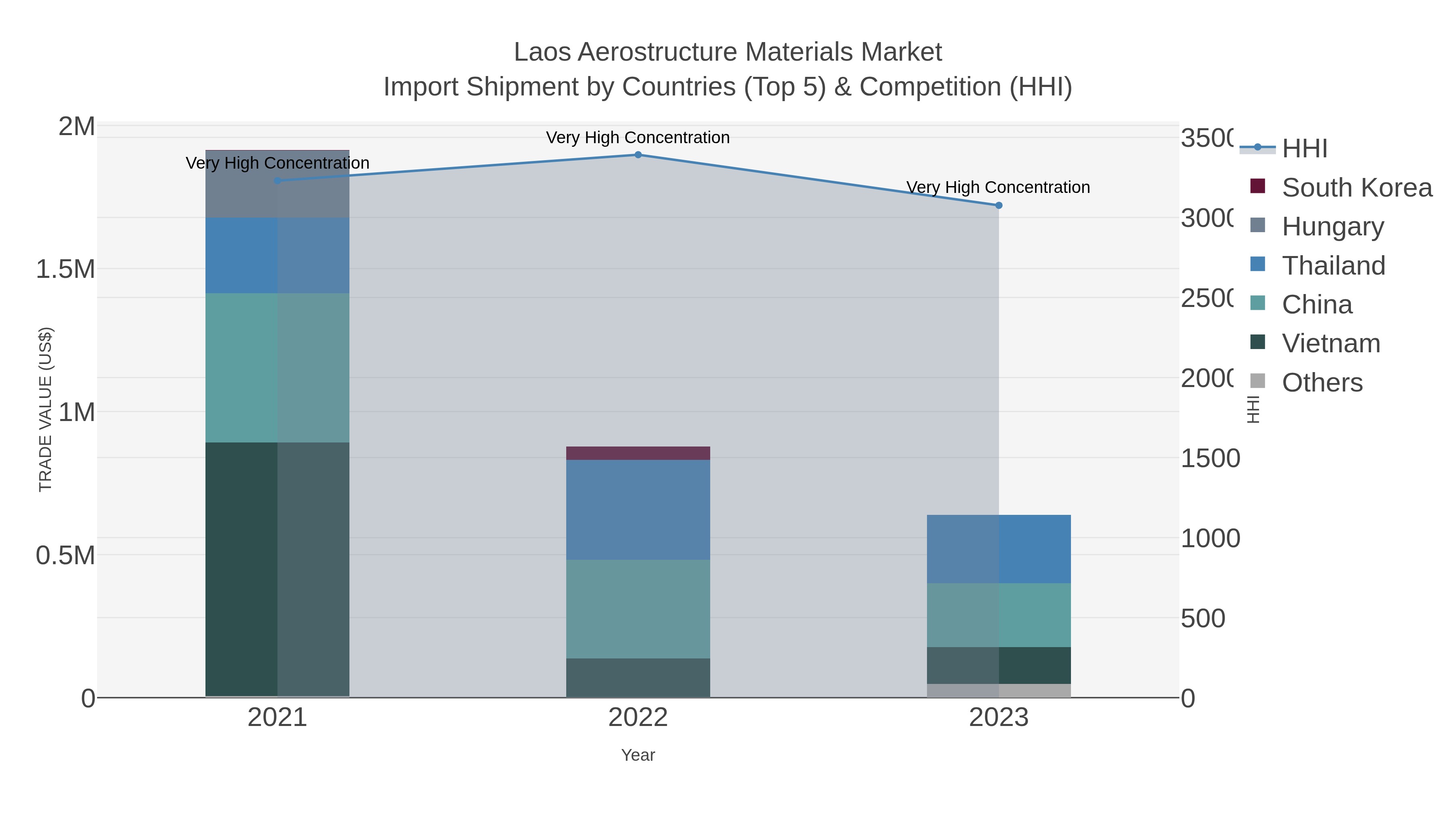Click the Vietnam bar segment in 2022
The height and width of the screenshot is (819, 1456).
(638, 678)
